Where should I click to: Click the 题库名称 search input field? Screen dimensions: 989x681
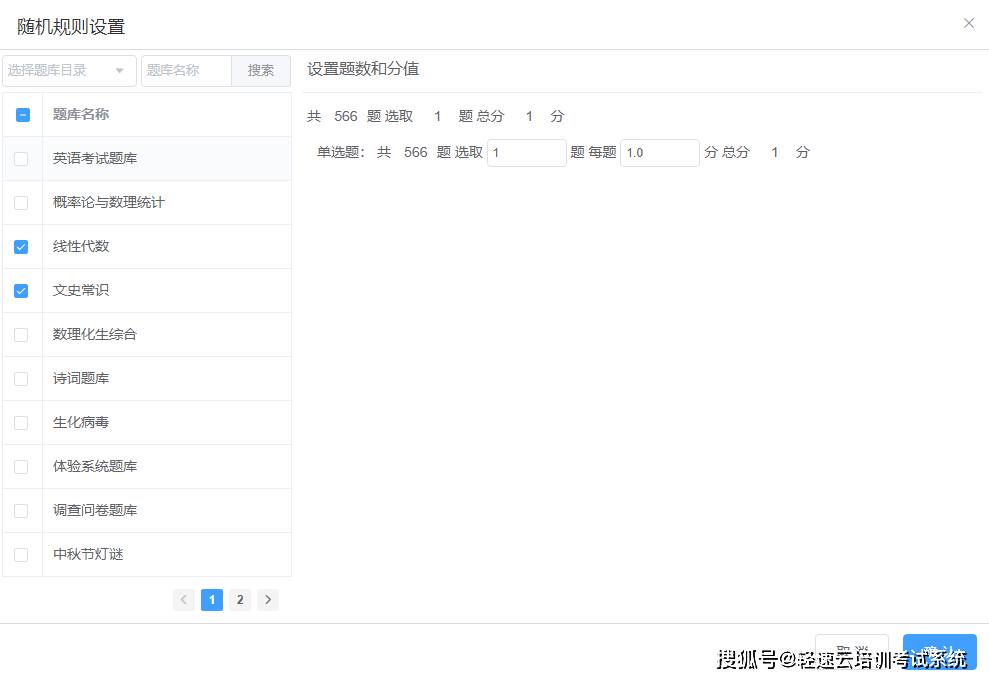point(187,71)
